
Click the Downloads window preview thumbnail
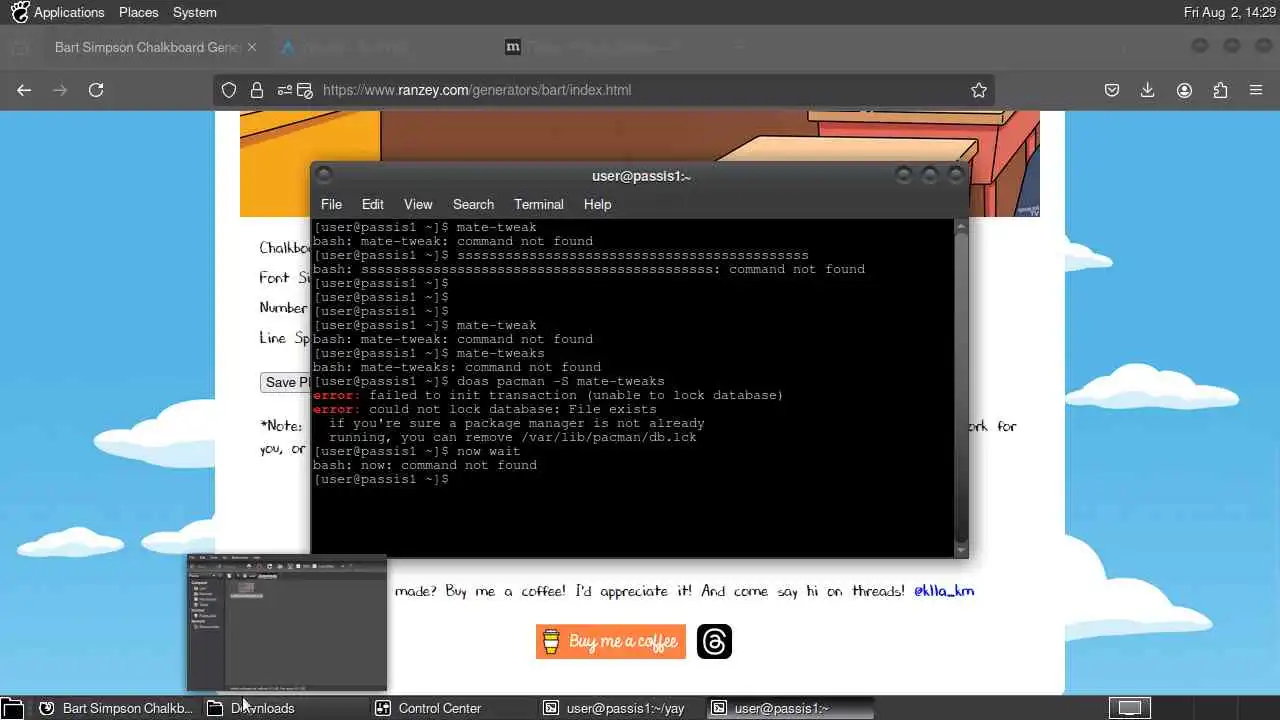pyautogui.click(x=286, y=622)
